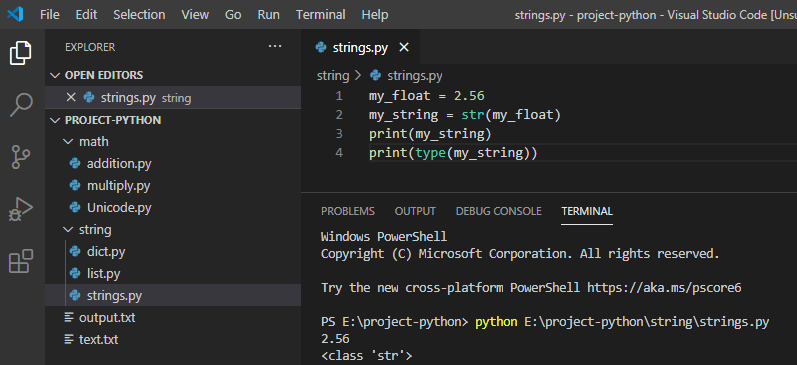Viewport: 797px width, 365px height.
Task: Click the terminal output <class 'str'>
Action: 366,356
